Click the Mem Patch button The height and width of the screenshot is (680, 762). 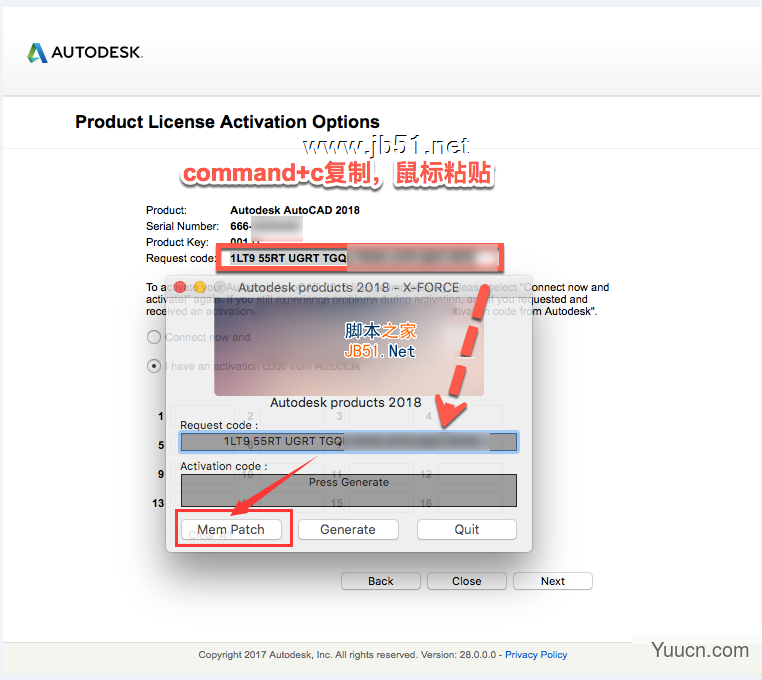231,529
